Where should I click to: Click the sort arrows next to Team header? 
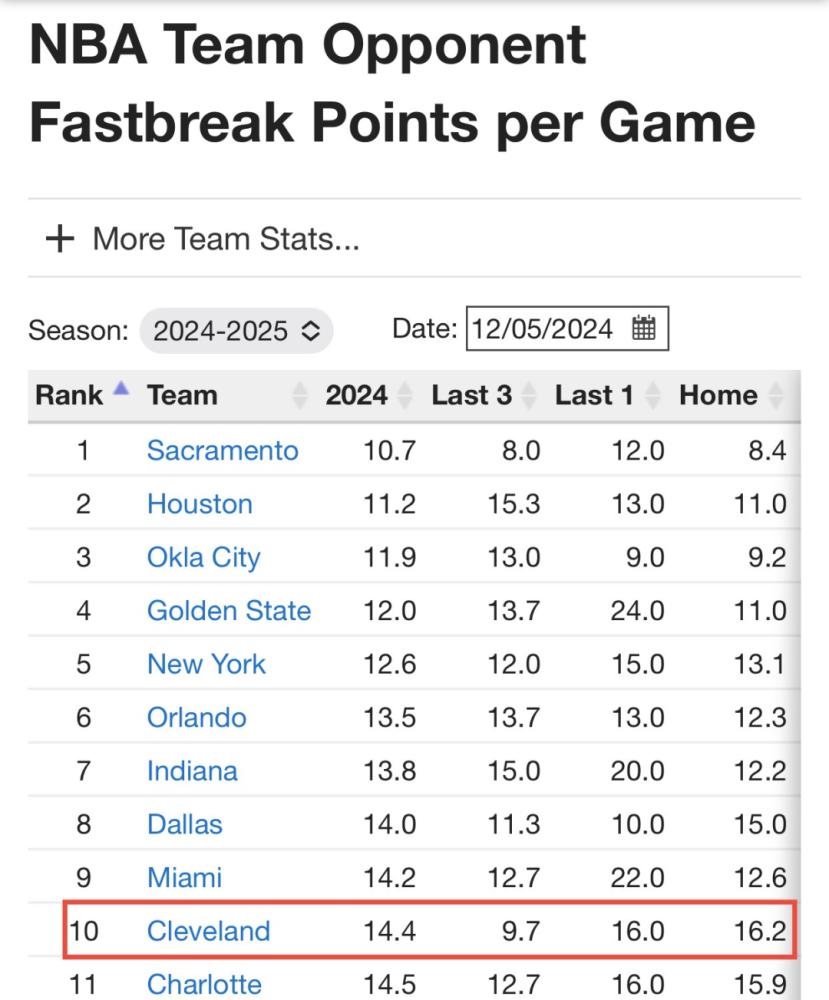(300, 395)
